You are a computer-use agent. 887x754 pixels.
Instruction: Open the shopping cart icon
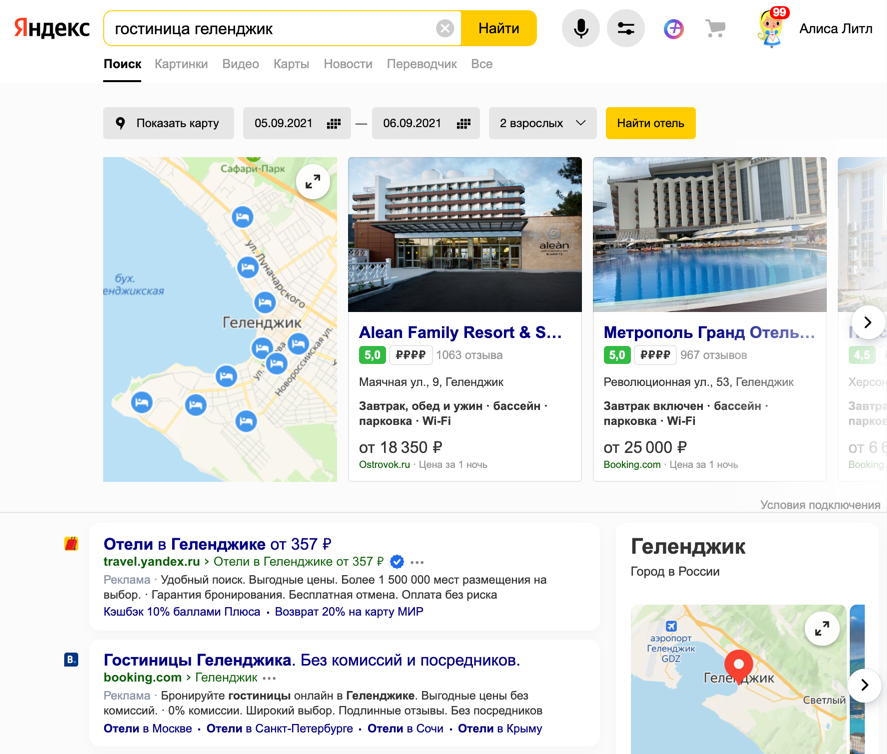pyautogui.click(x=715, y=29)
